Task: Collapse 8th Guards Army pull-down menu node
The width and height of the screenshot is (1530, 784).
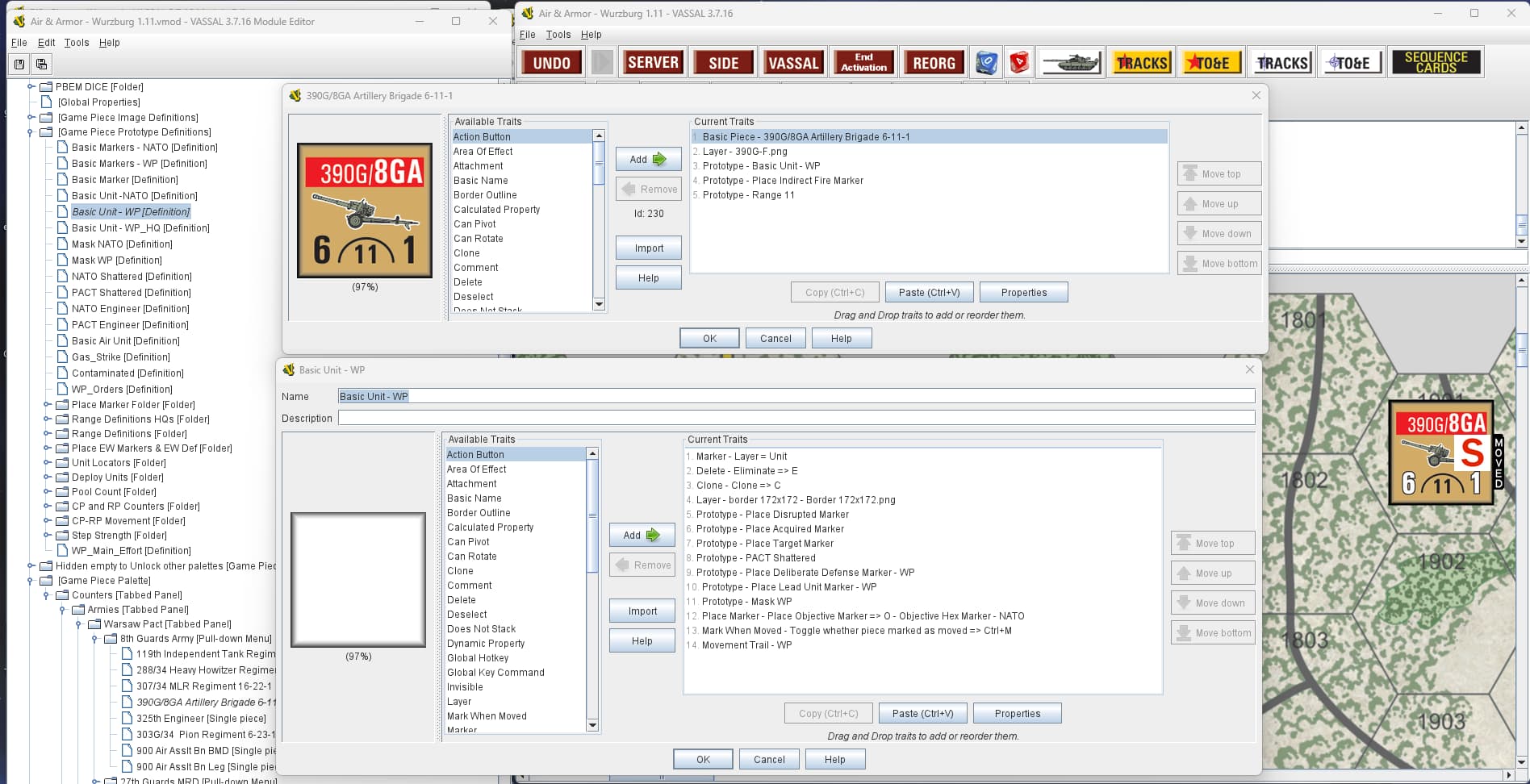Action: (95, 639)
